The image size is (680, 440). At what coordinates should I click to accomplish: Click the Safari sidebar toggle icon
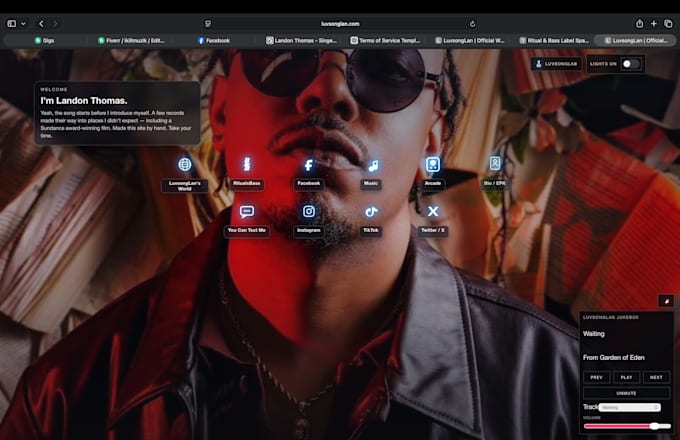(12, 24)
